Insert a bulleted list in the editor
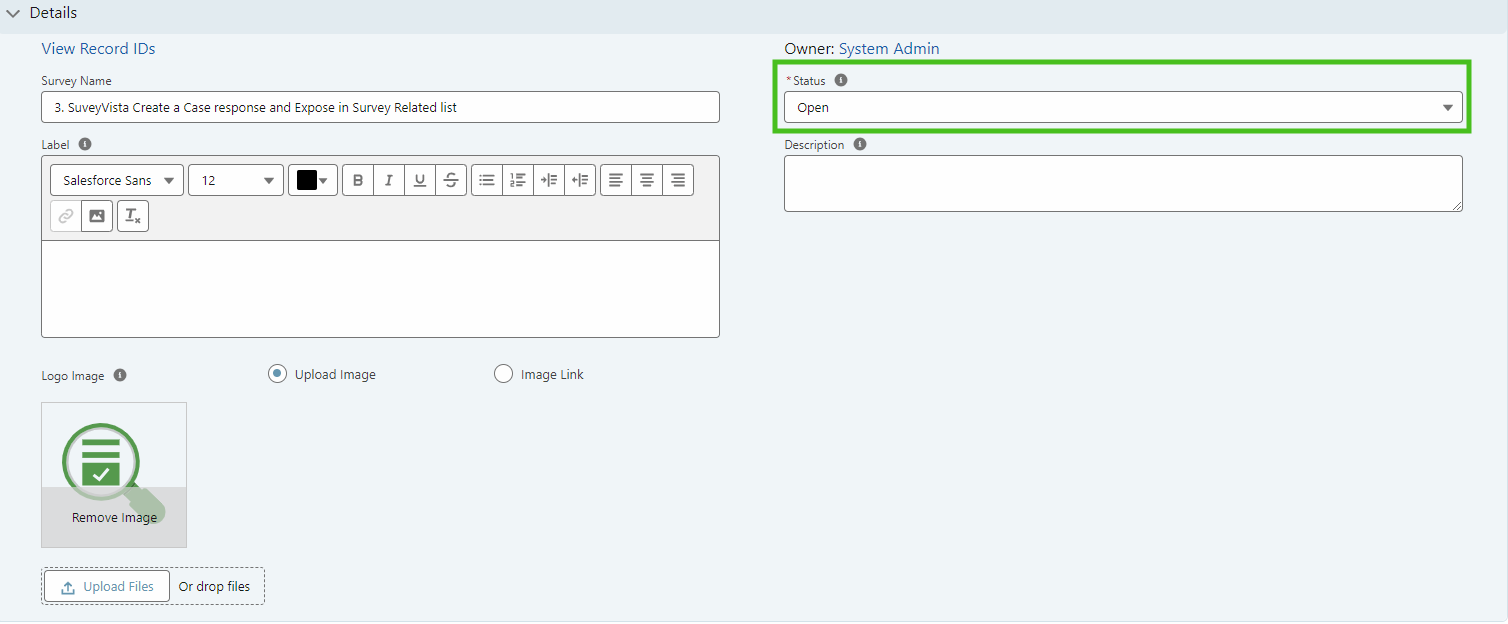The height and width of the screenshot is (624, 1508). [486, 180]
